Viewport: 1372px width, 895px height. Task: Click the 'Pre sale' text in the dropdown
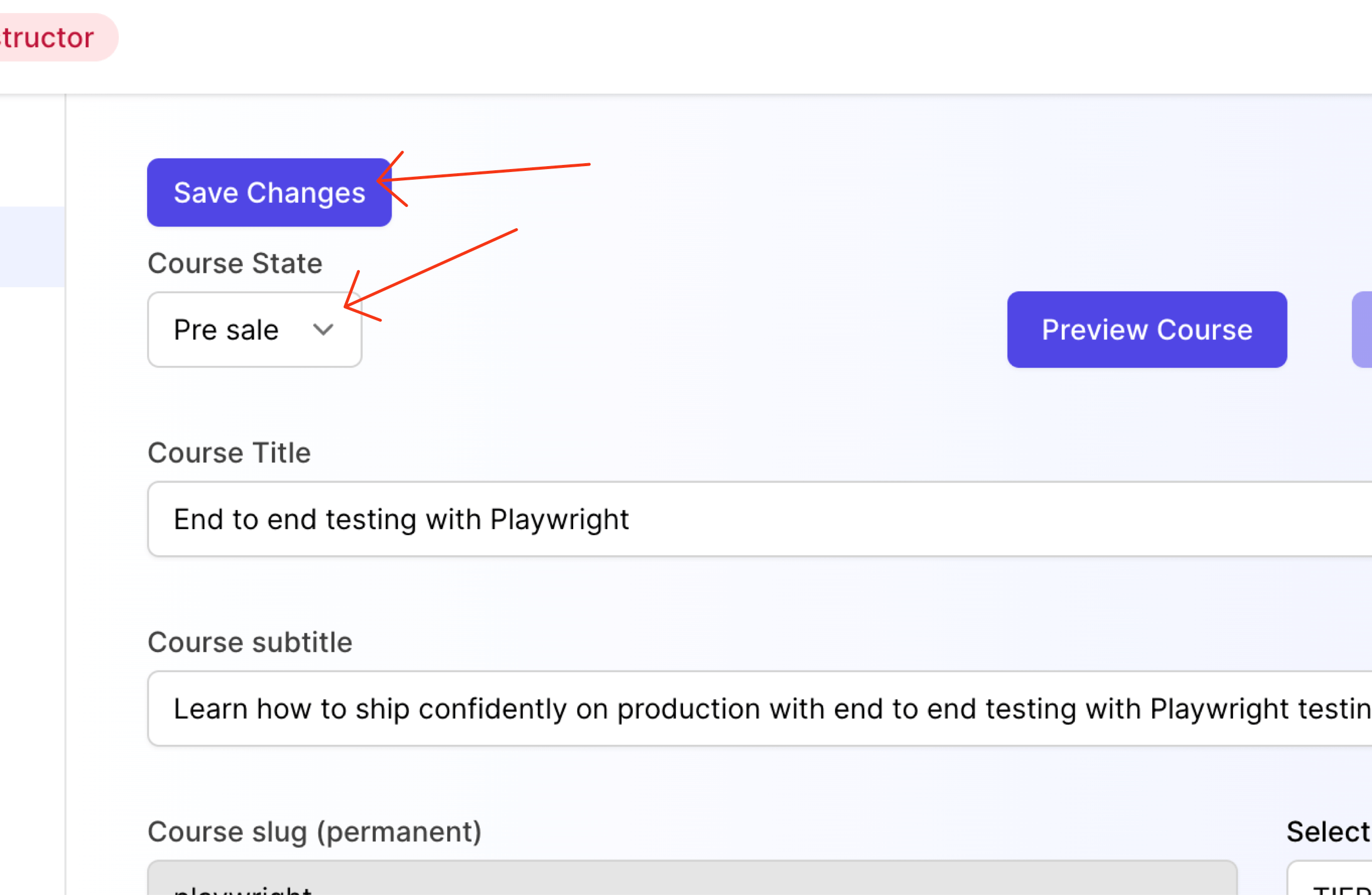click(x=226, y=330)
